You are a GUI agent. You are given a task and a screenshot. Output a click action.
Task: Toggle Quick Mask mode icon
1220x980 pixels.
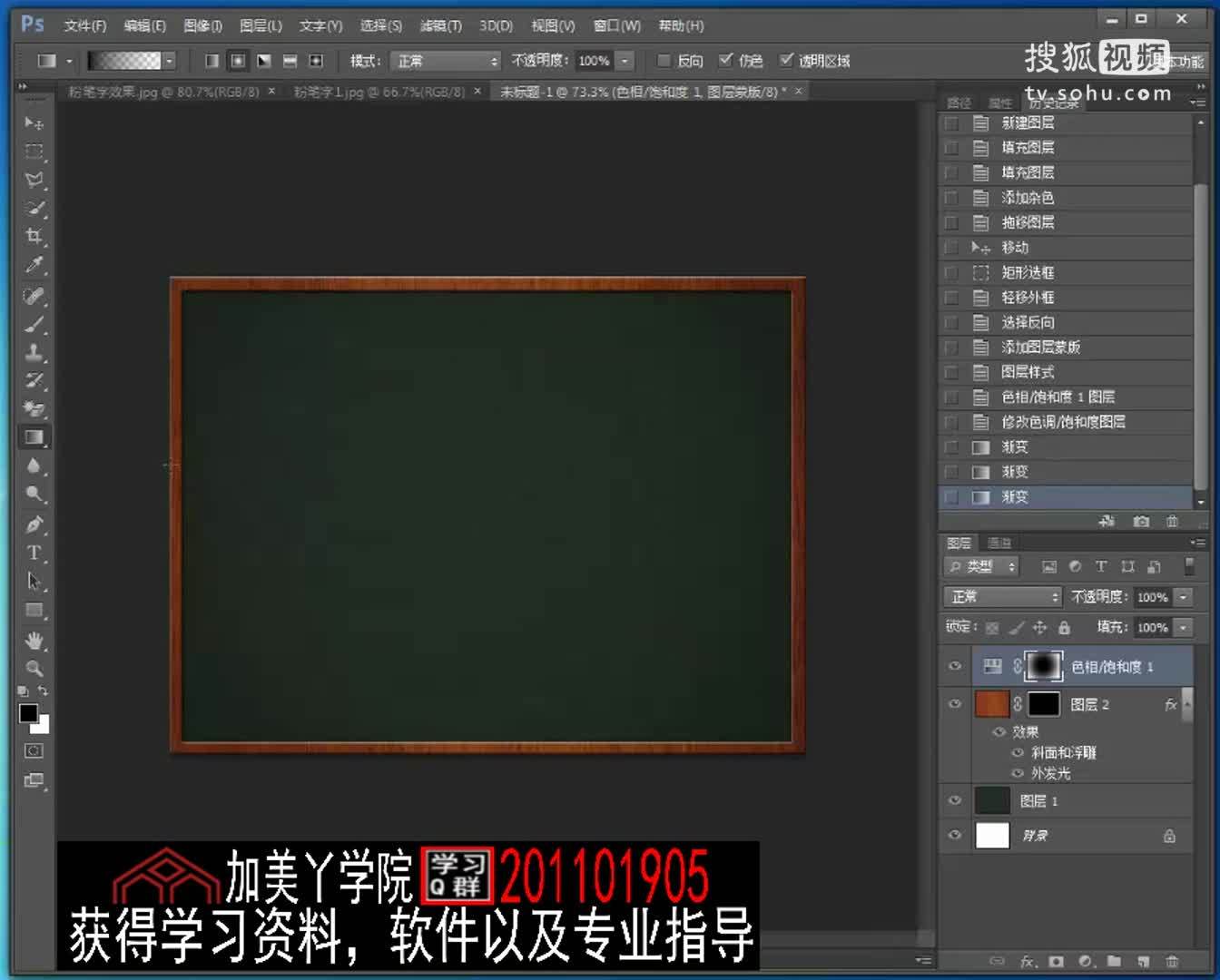(34, 751)
